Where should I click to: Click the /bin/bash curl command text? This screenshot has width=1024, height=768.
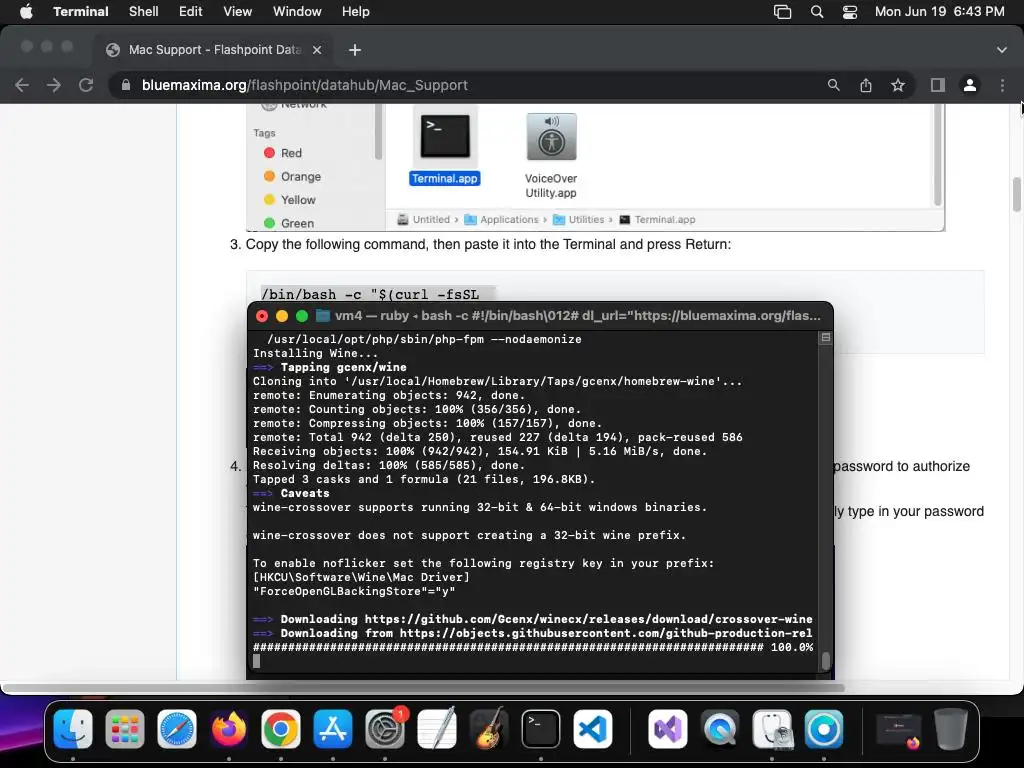click(370, 295)
